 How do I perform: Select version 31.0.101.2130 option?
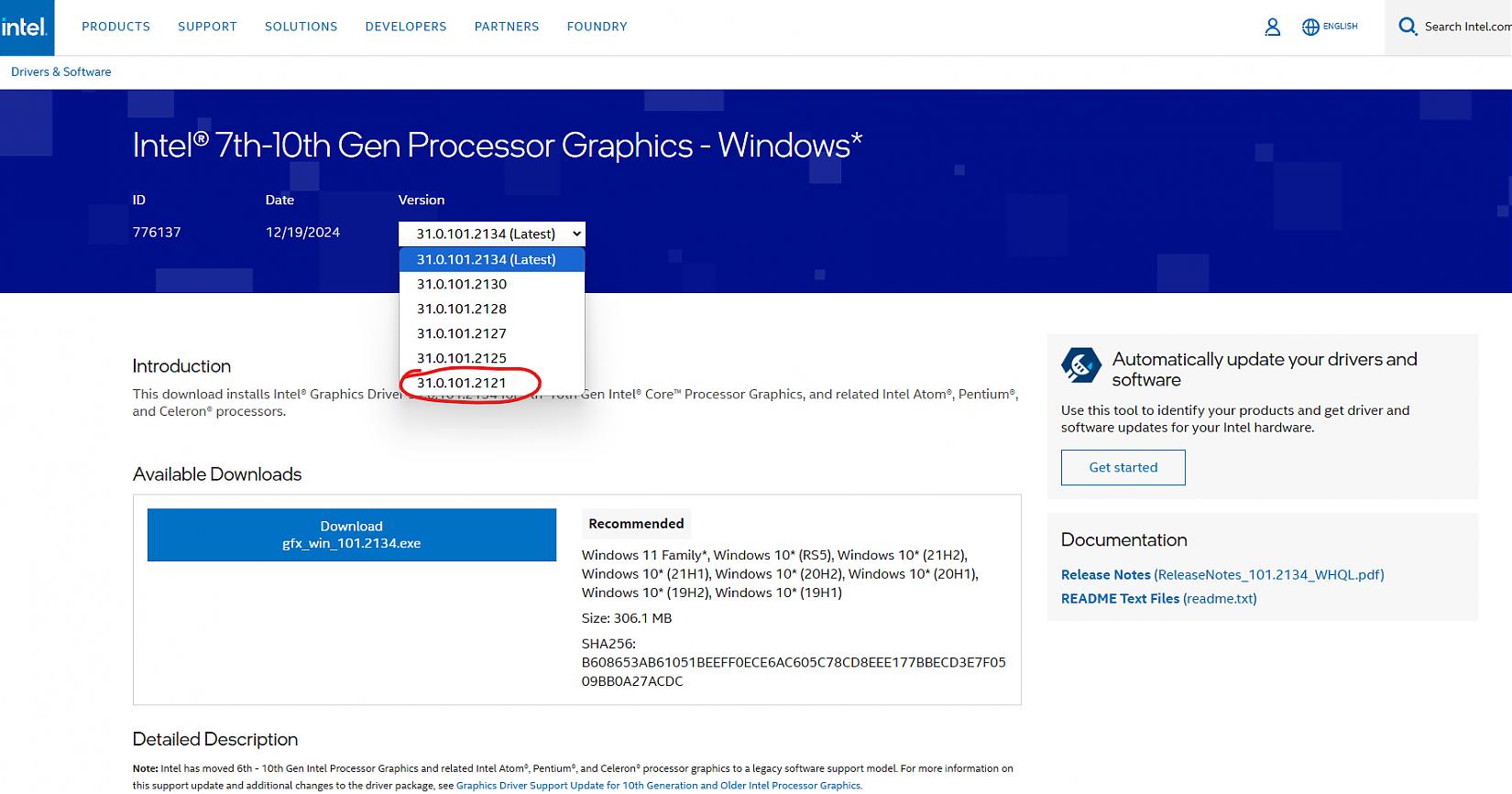492,284
